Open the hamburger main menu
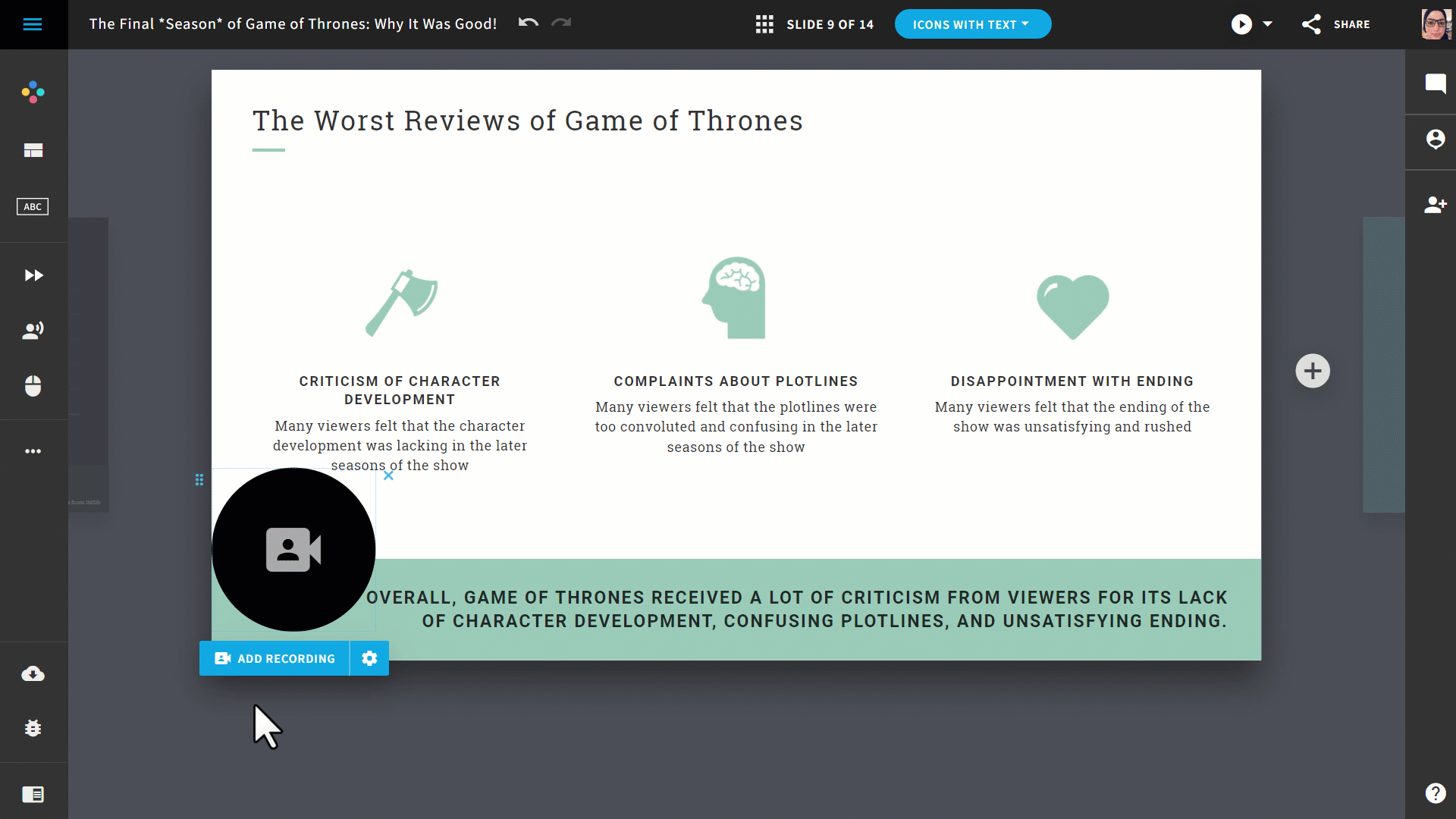The height and width of the screenshot is (819, 1456). click(33, 24)
